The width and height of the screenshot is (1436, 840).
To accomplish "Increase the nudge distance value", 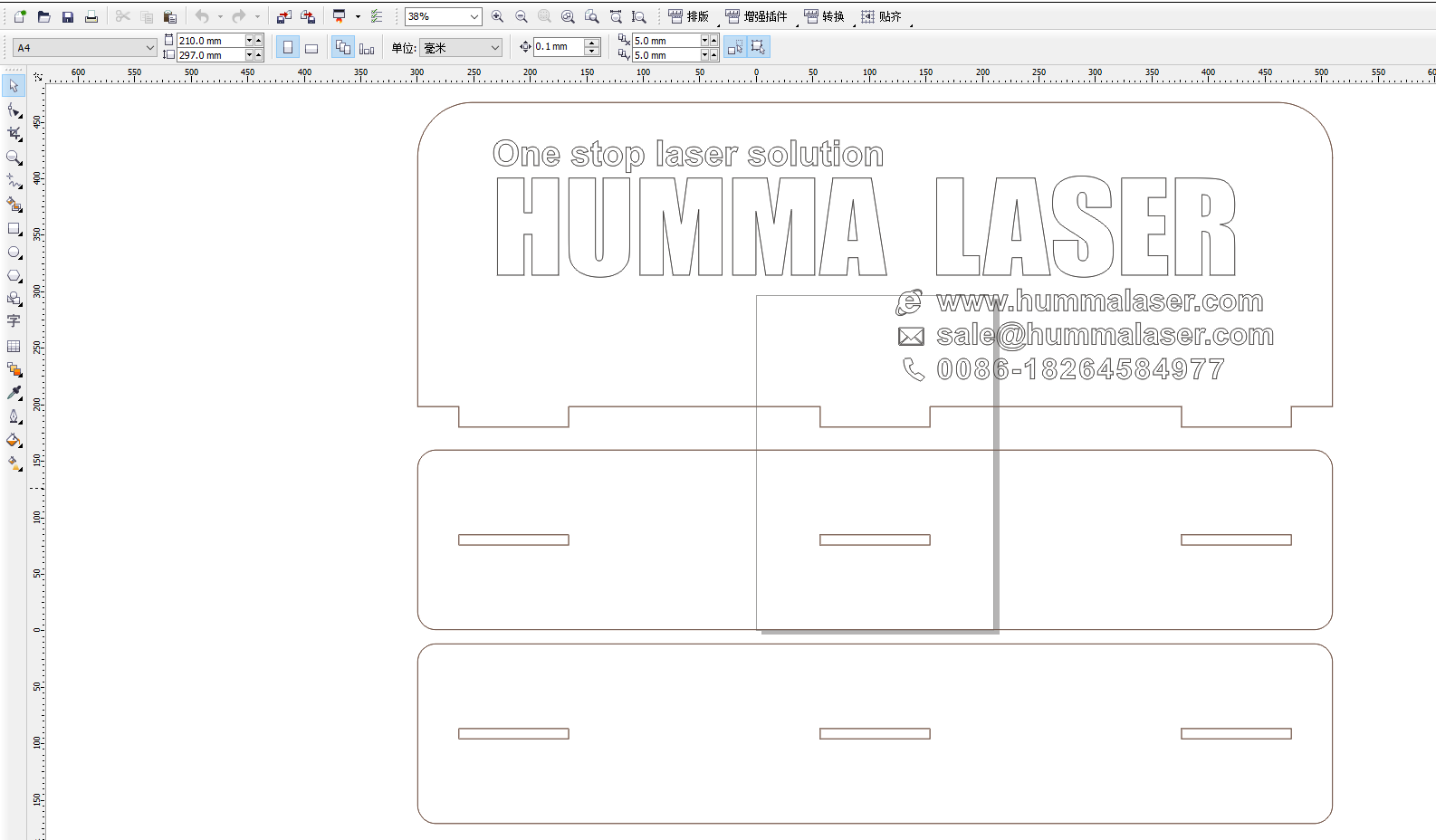I will [592, 43].
